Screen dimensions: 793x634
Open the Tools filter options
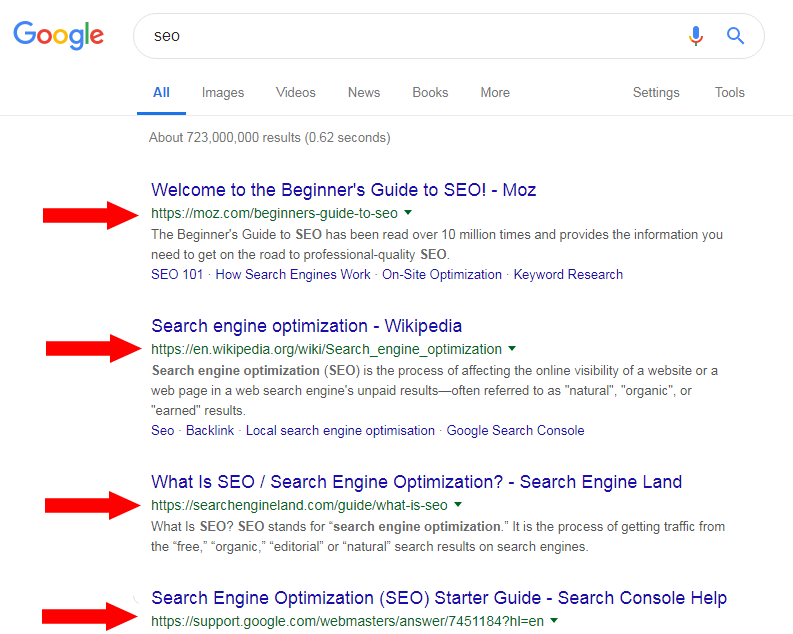click(730, 93)
